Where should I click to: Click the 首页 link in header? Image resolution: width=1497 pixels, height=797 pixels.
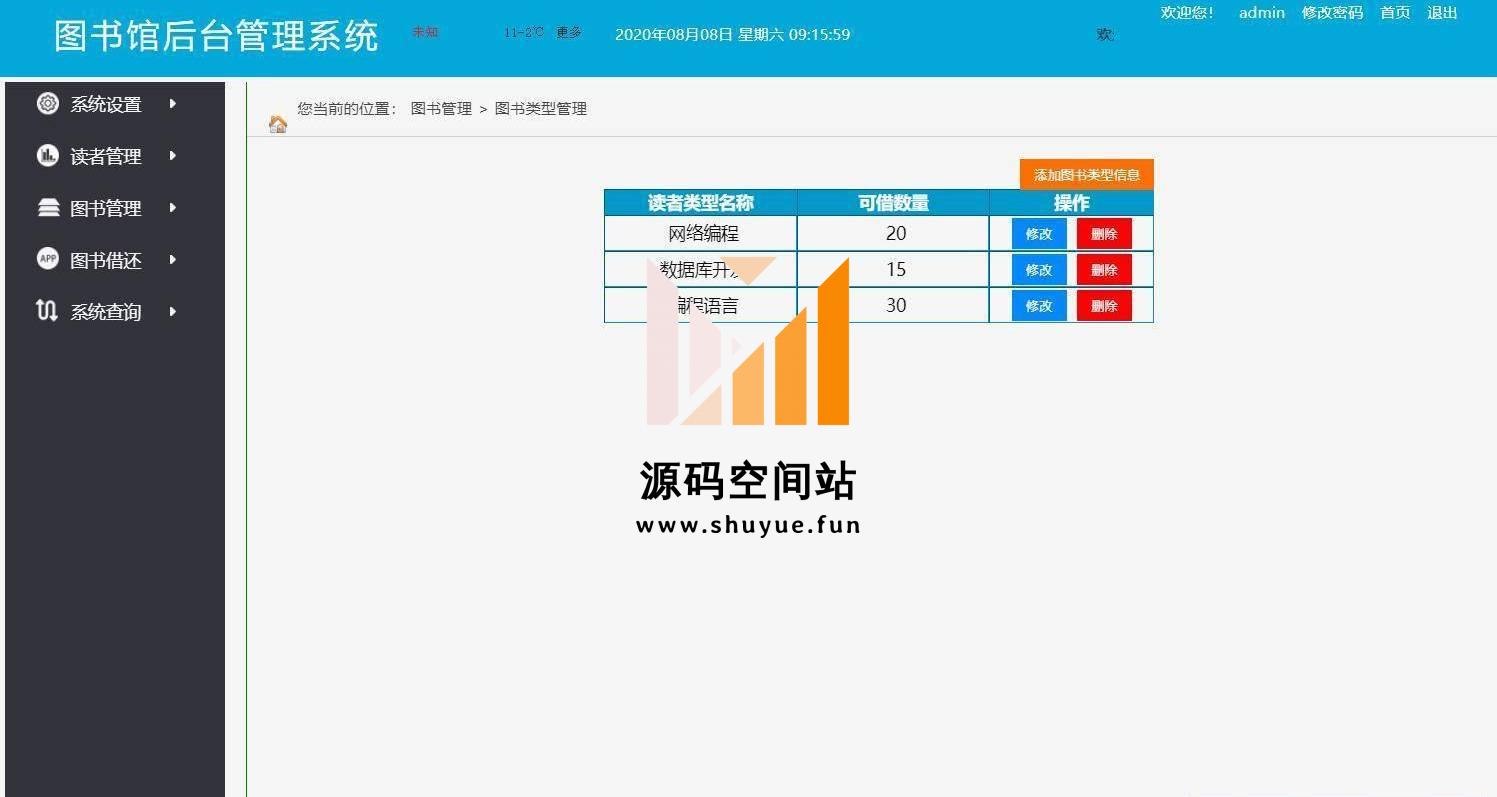click(1395, 13)
